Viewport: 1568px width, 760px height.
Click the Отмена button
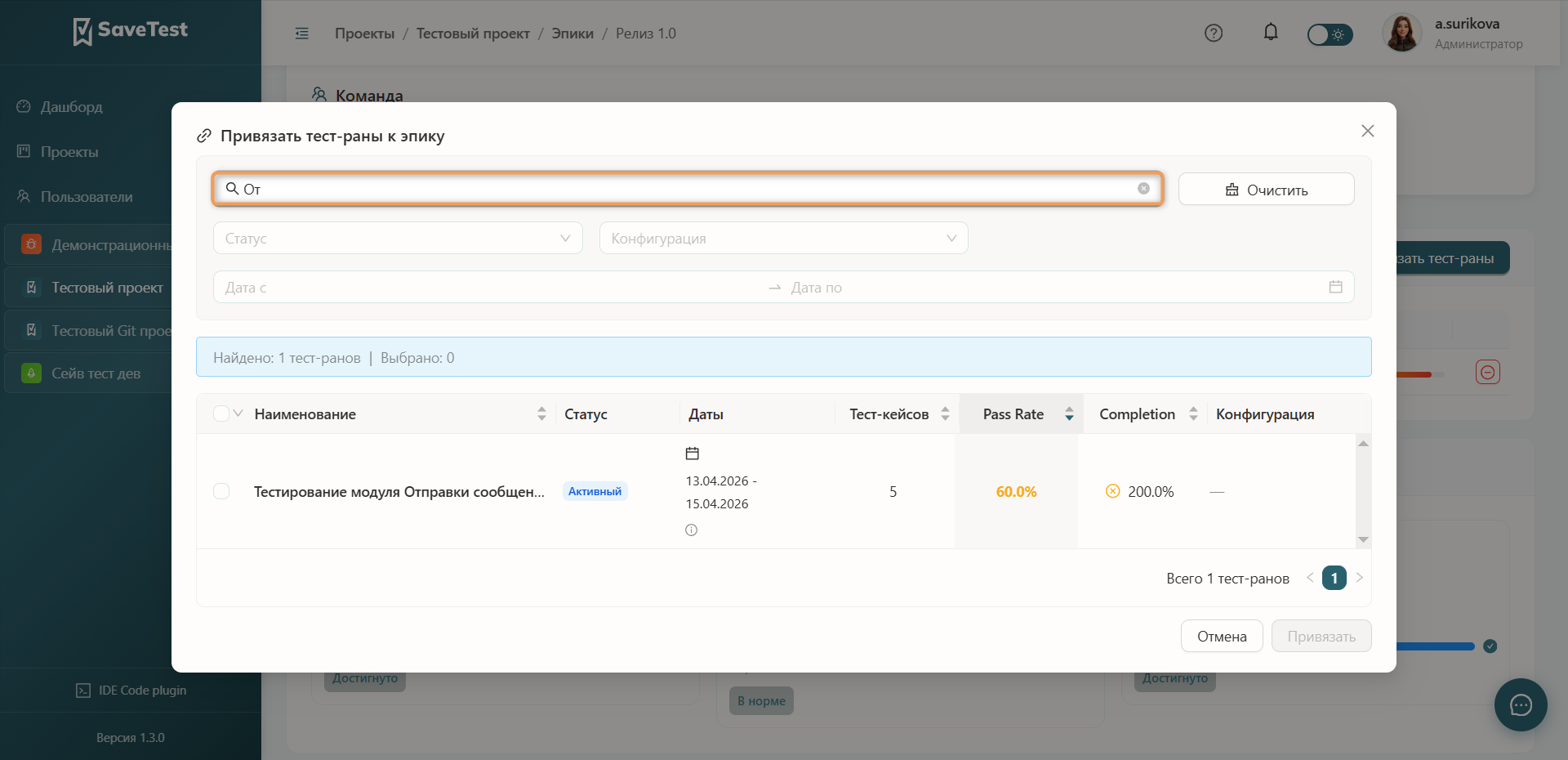coord(1222,636)
